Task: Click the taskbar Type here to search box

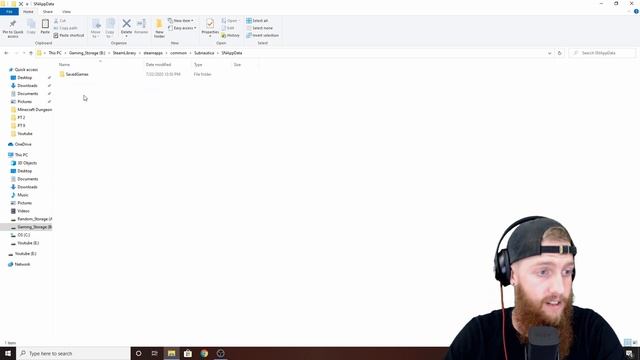Action: 73,353
